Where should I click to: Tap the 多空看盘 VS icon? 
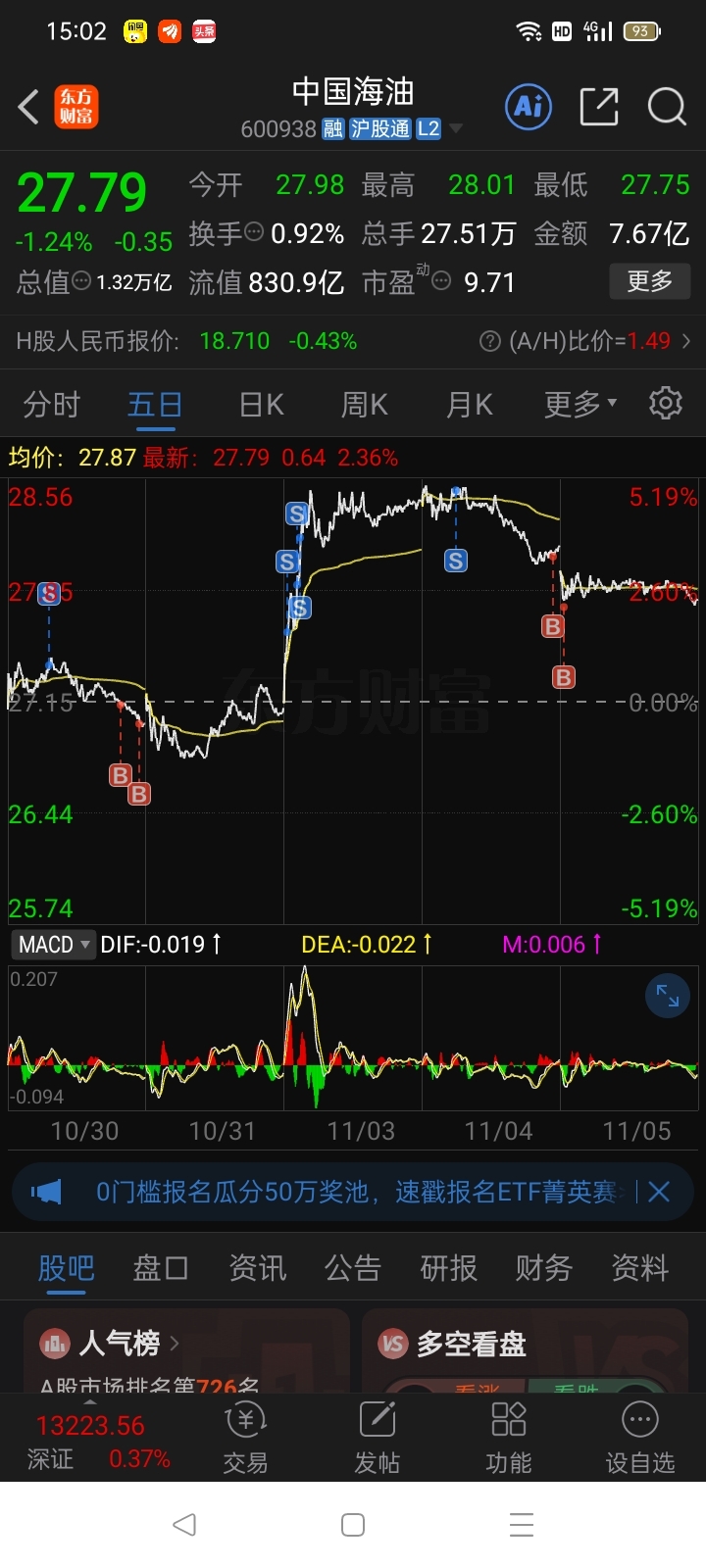(x=393, y=1343)
